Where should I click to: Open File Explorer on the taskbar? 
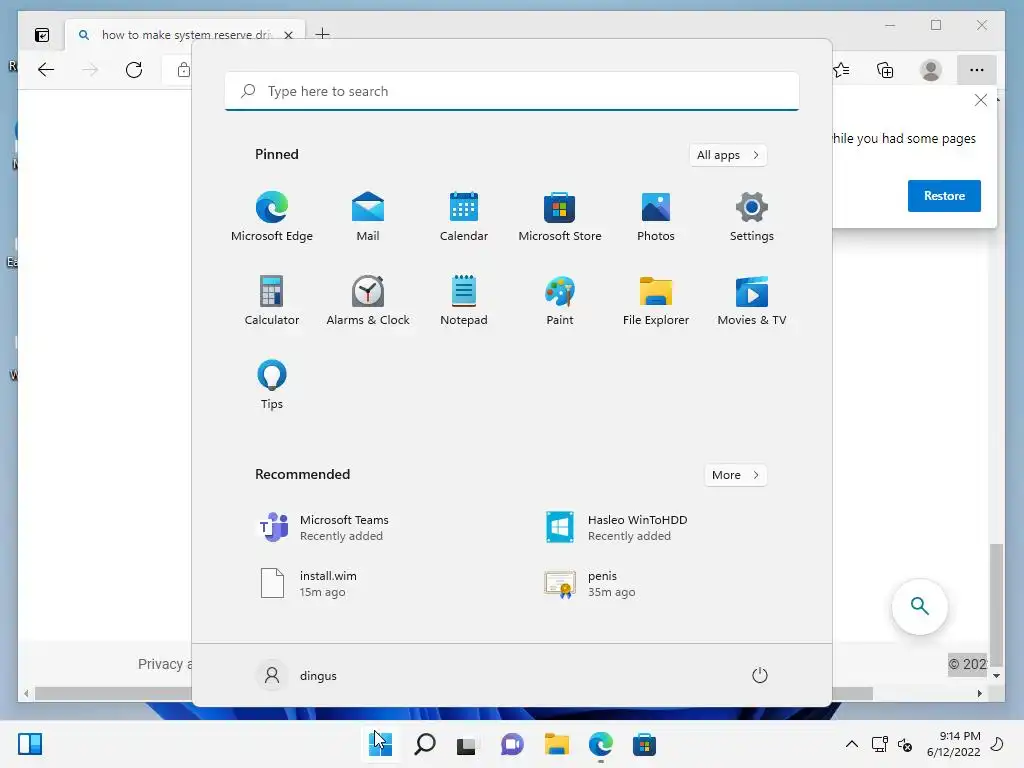pyautogui.click(x=557, y=744)
